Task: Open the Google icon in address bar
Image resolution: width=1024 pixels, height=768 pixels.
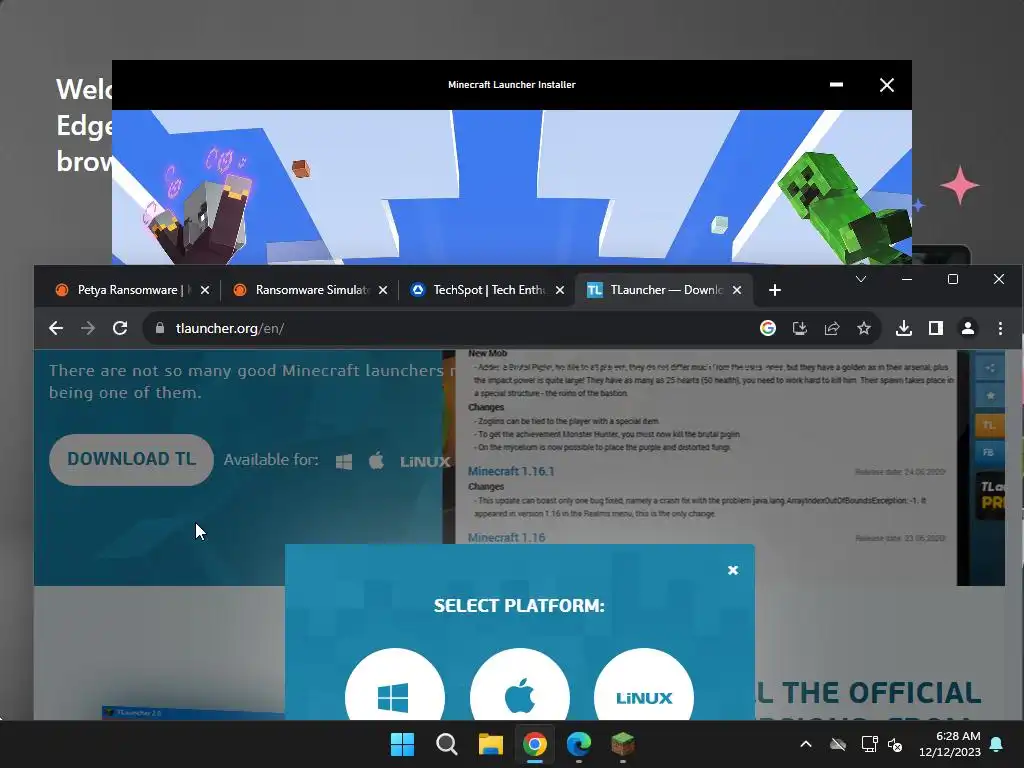Action: tap(768, 328)
